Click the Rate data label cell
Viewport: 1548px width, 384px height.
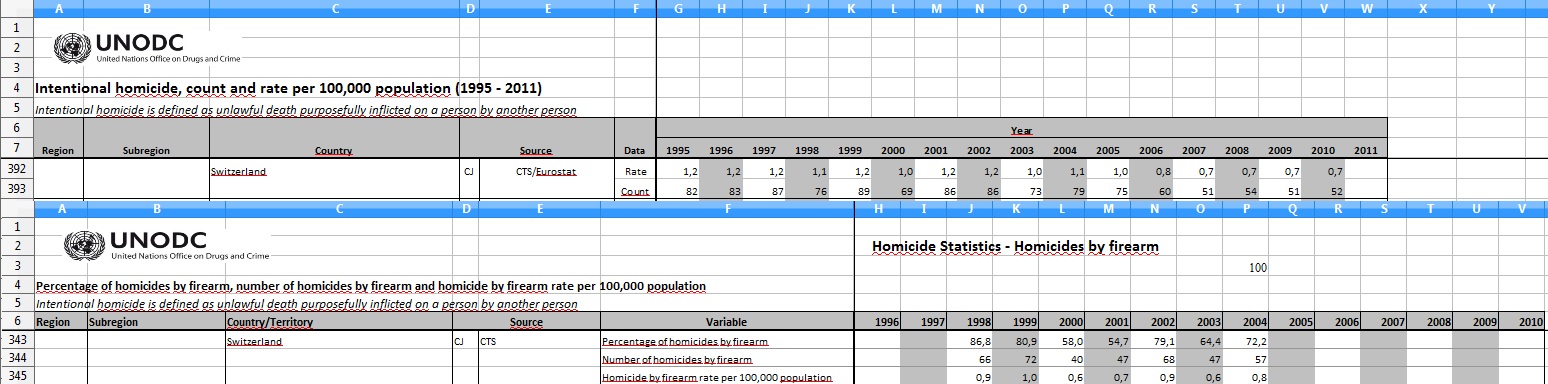tap(635, 171)
